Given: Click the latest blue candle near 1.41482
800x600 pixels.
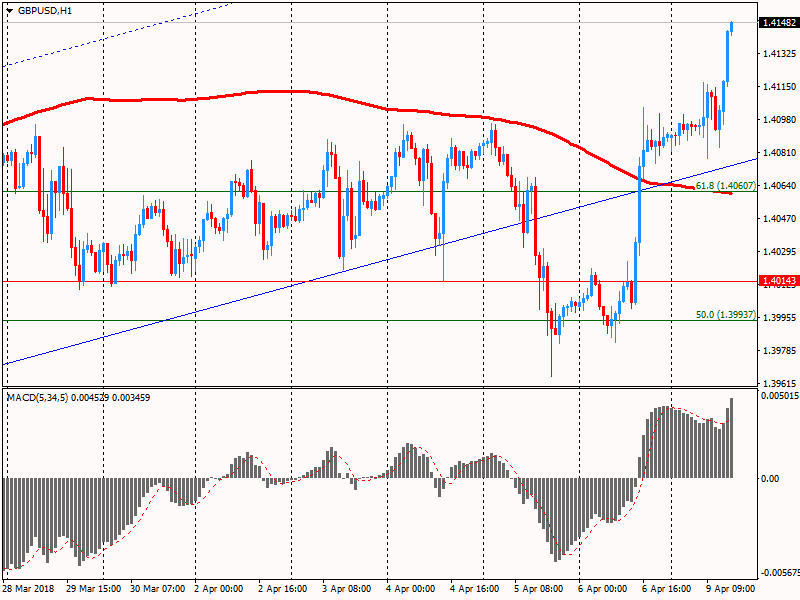Looking at the screenshot, I should click(x=732, y=27).
